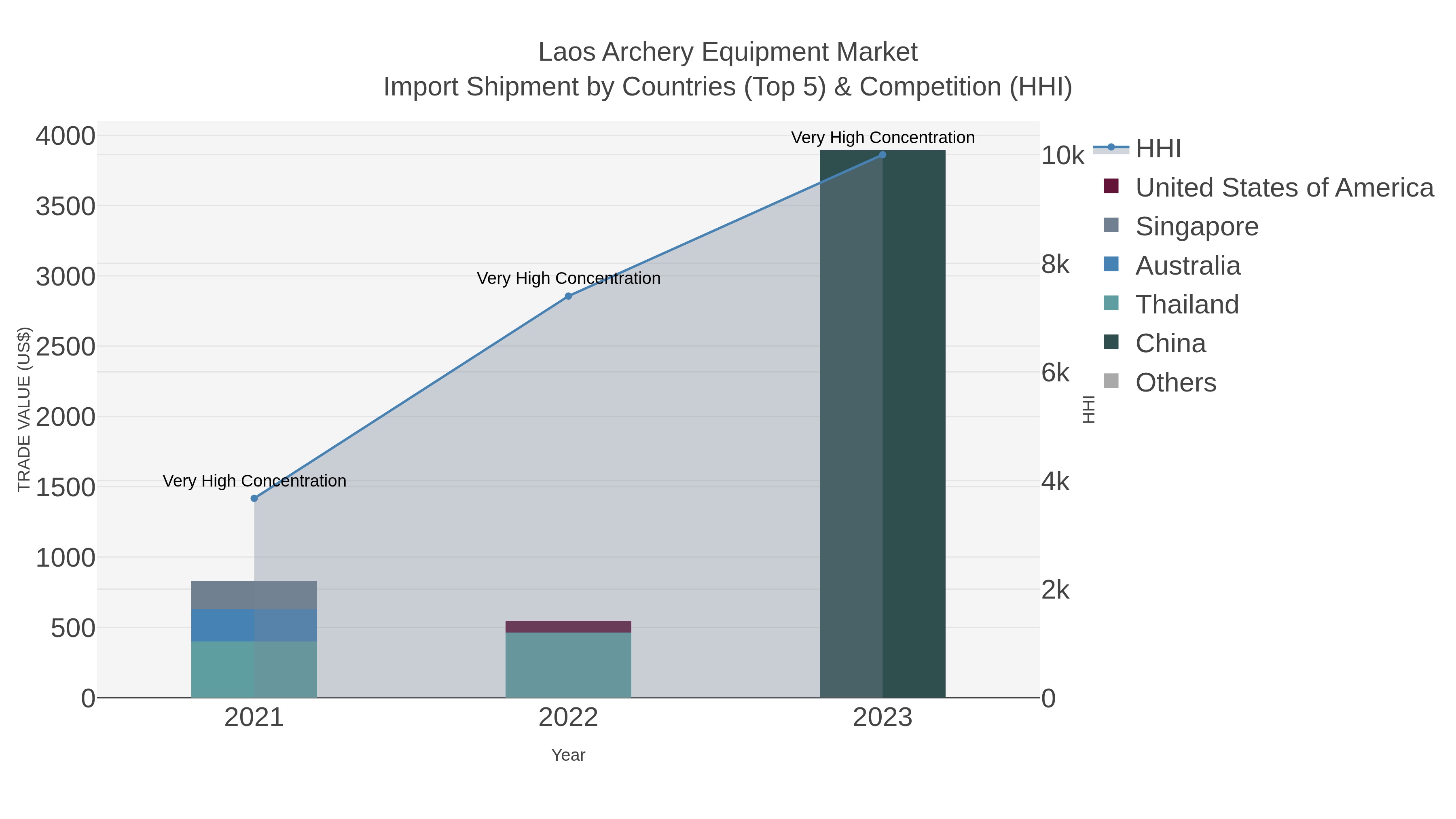Click 'Very High Concentration' annotation above 2021
The width and height of the screenshot is (1456, 819).
(254, 481)
